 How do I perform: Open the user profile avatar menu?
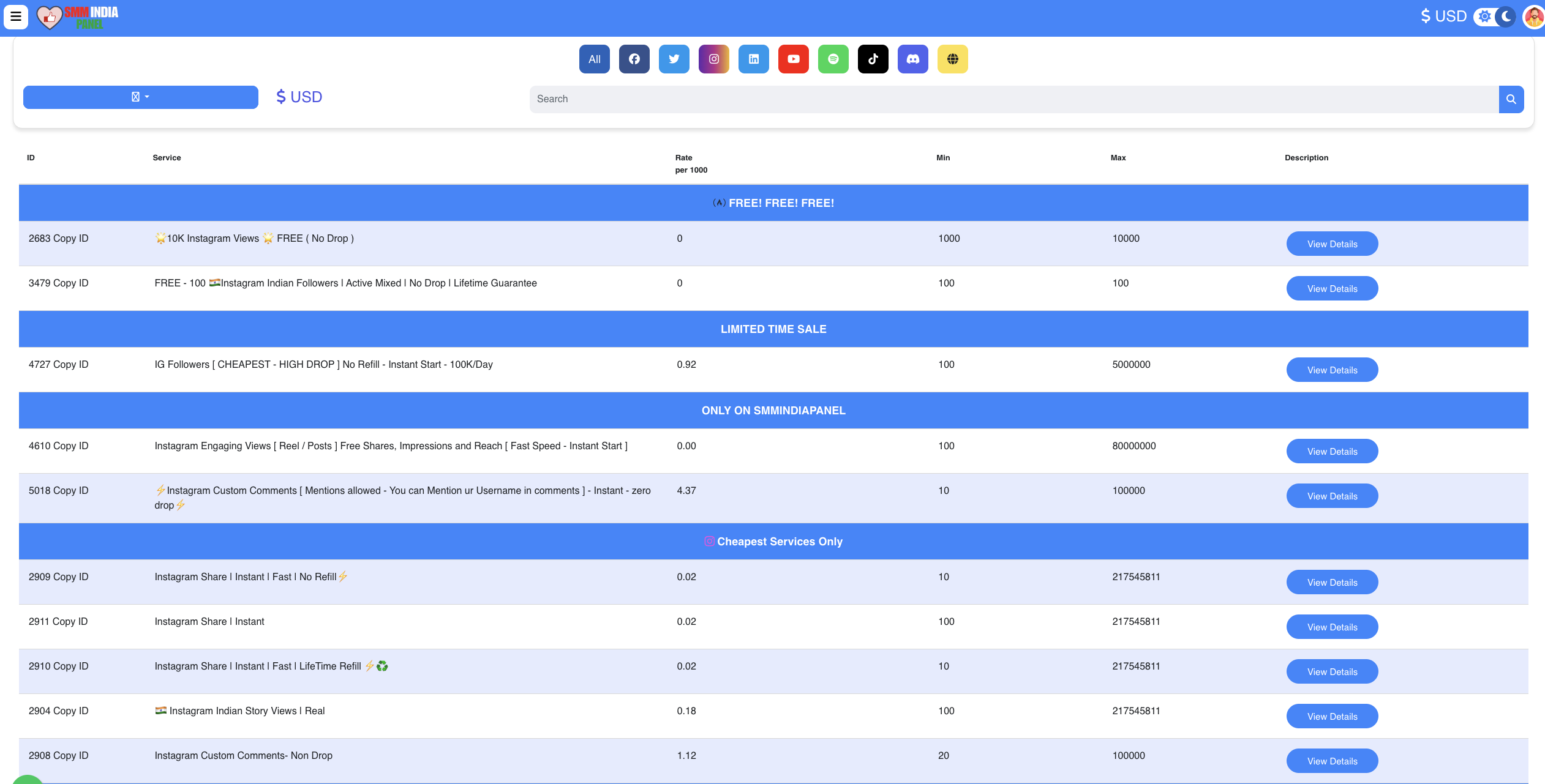[1533, 17]
